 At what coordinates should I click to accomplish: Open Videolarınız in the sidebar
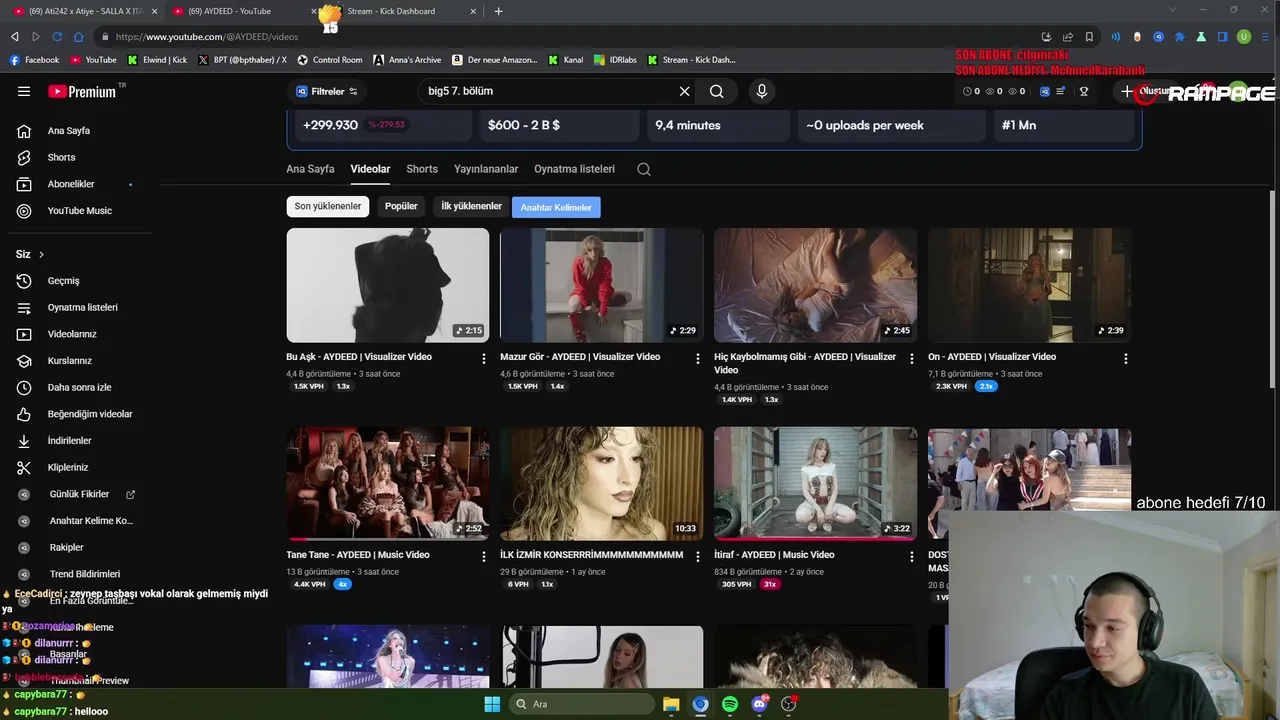[x=72, y=334]
